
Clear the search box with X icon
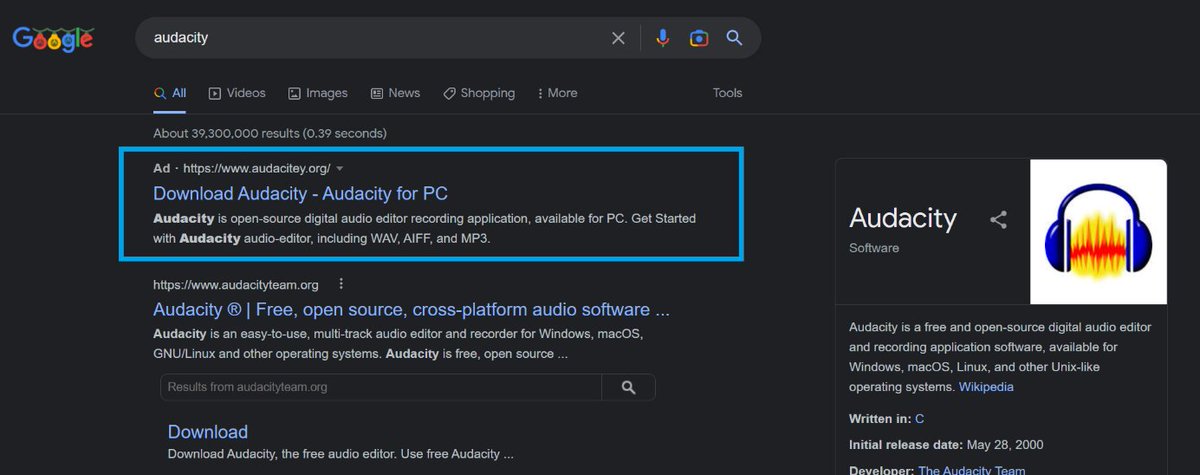(x=618, y=38)
